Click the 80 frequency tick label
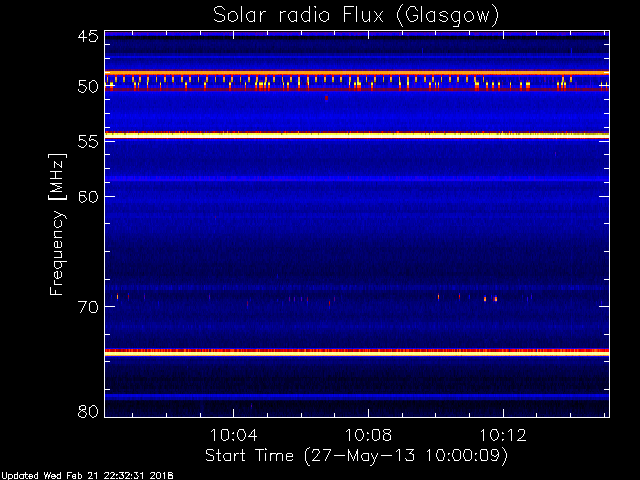The image size is (640, 480). coord(88,411)
